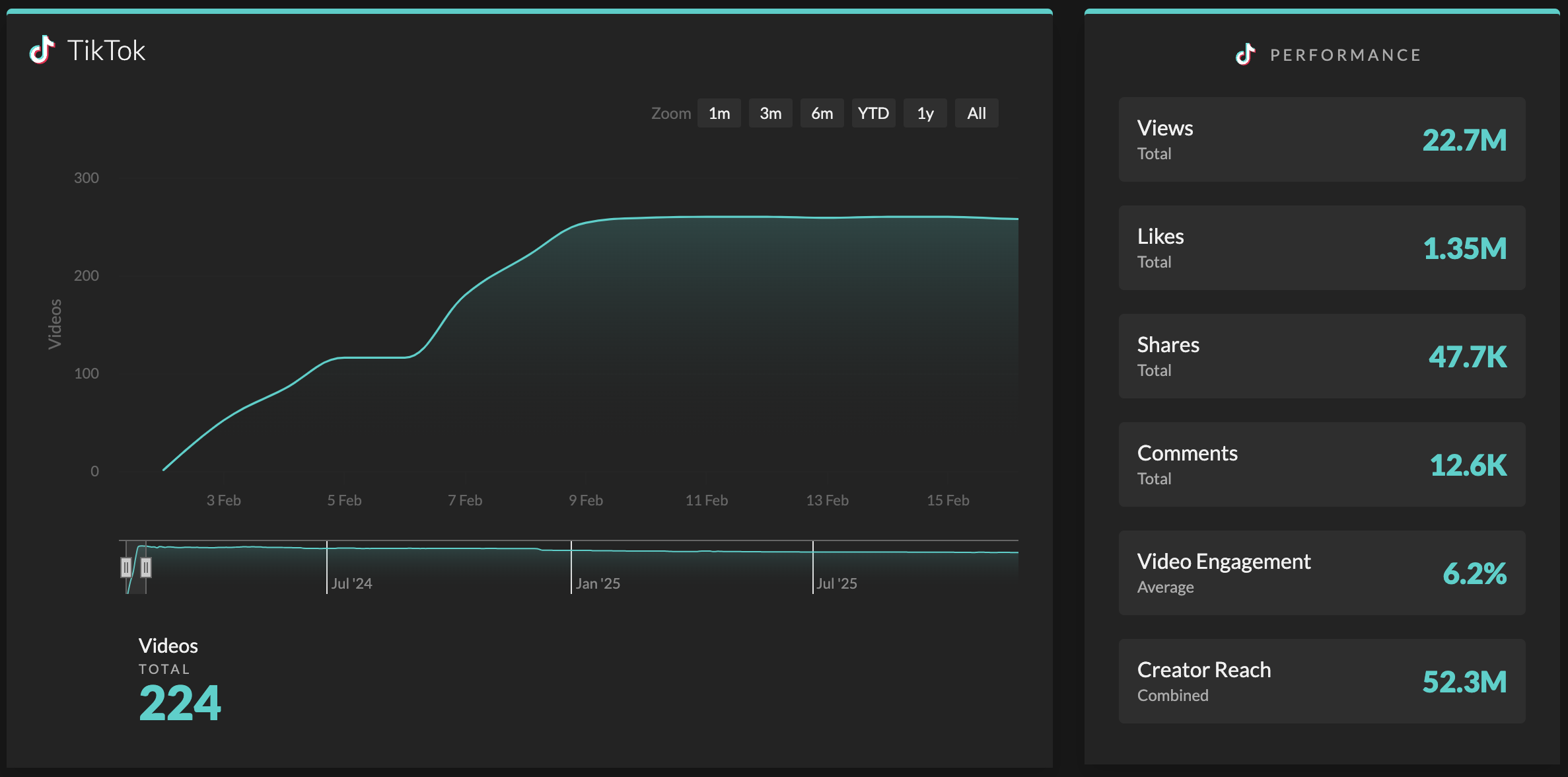Set chart zoom to 1m
1568x777 pixels.
pos(719,113)
